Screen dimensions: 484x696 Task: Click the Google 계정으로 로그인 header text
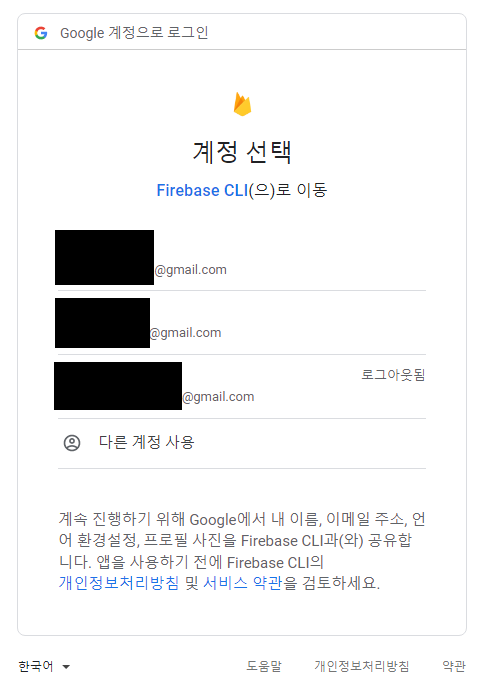[x=134, y=33]
